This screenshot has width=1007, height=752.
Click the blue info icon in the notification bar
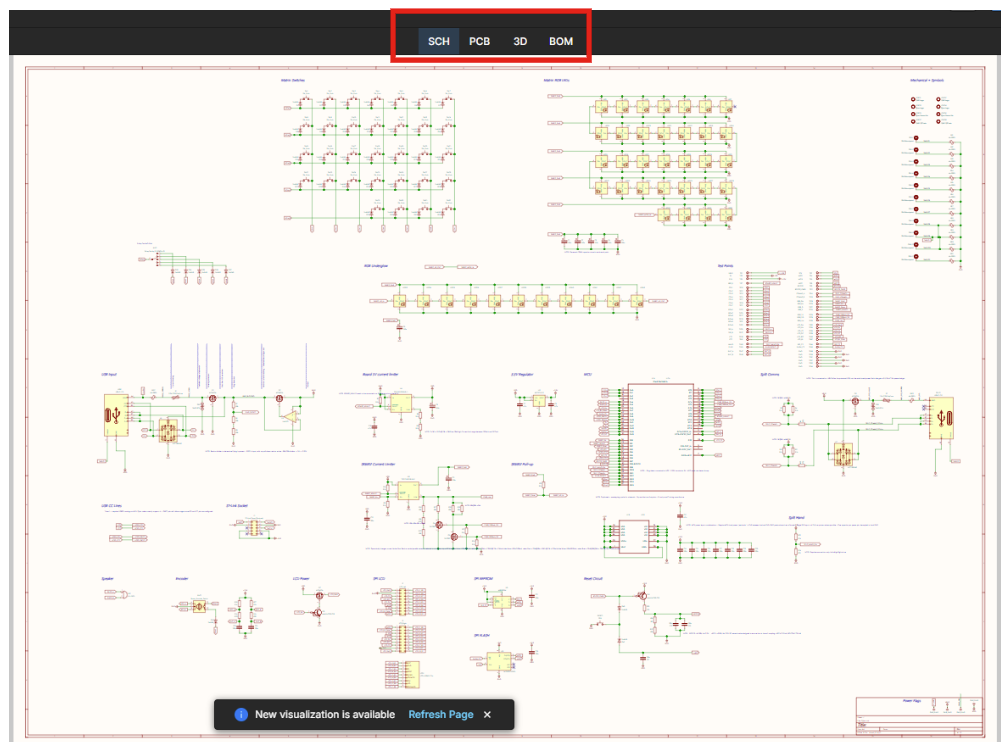point(239,715)
